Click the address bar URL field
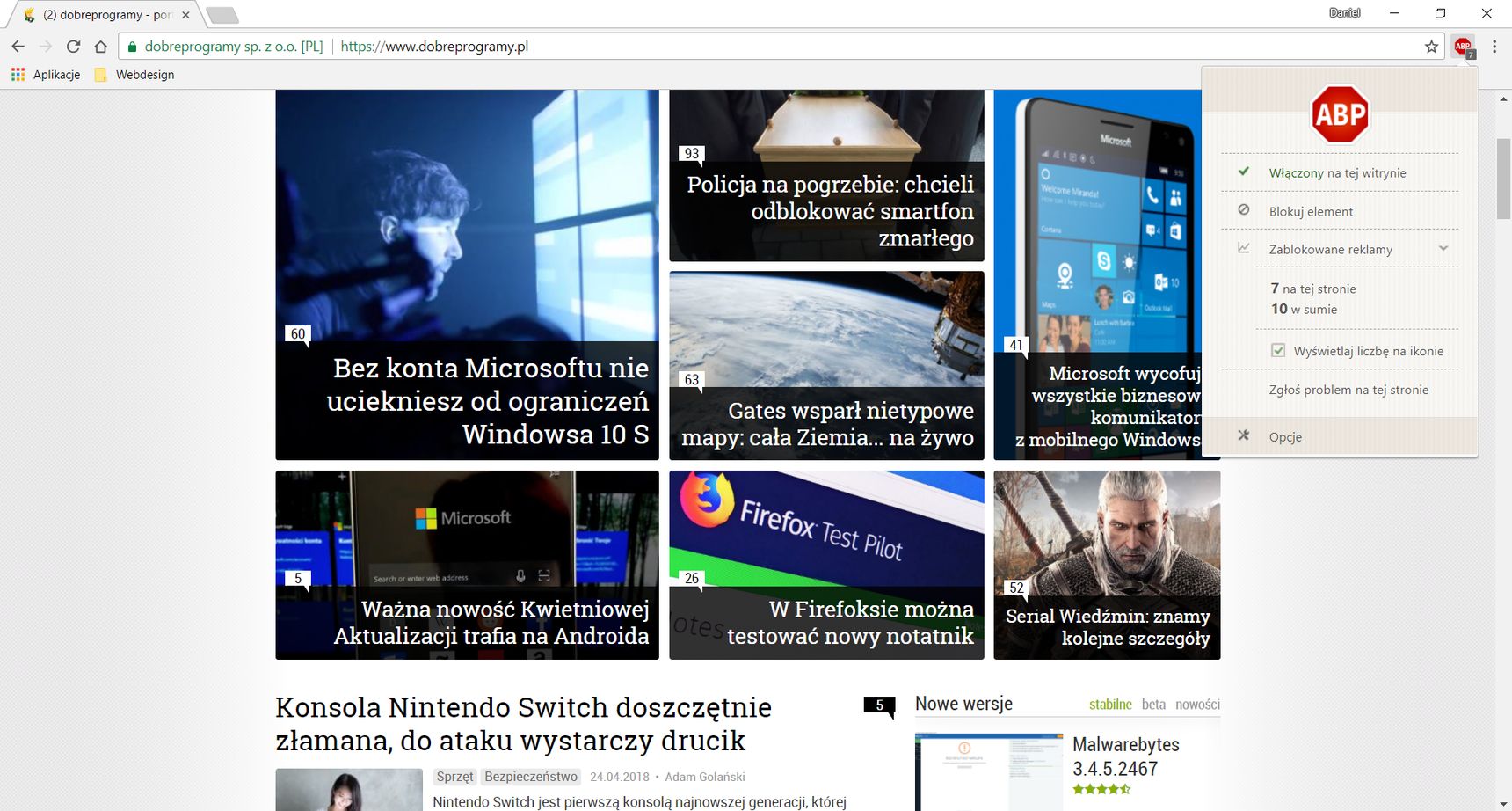The width and height of the screenshot is (1512, 811). pos(782,47)
